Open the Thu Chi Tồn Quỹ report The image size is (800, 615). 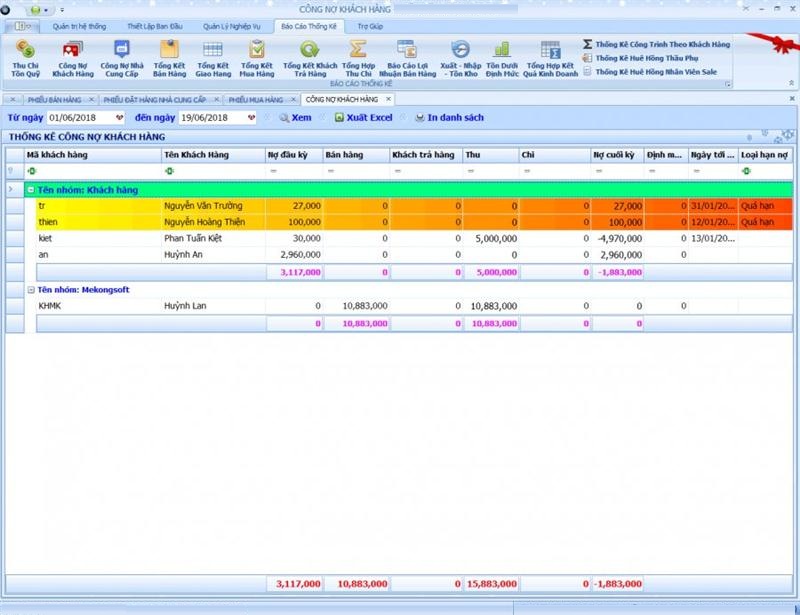click(26, 56)
